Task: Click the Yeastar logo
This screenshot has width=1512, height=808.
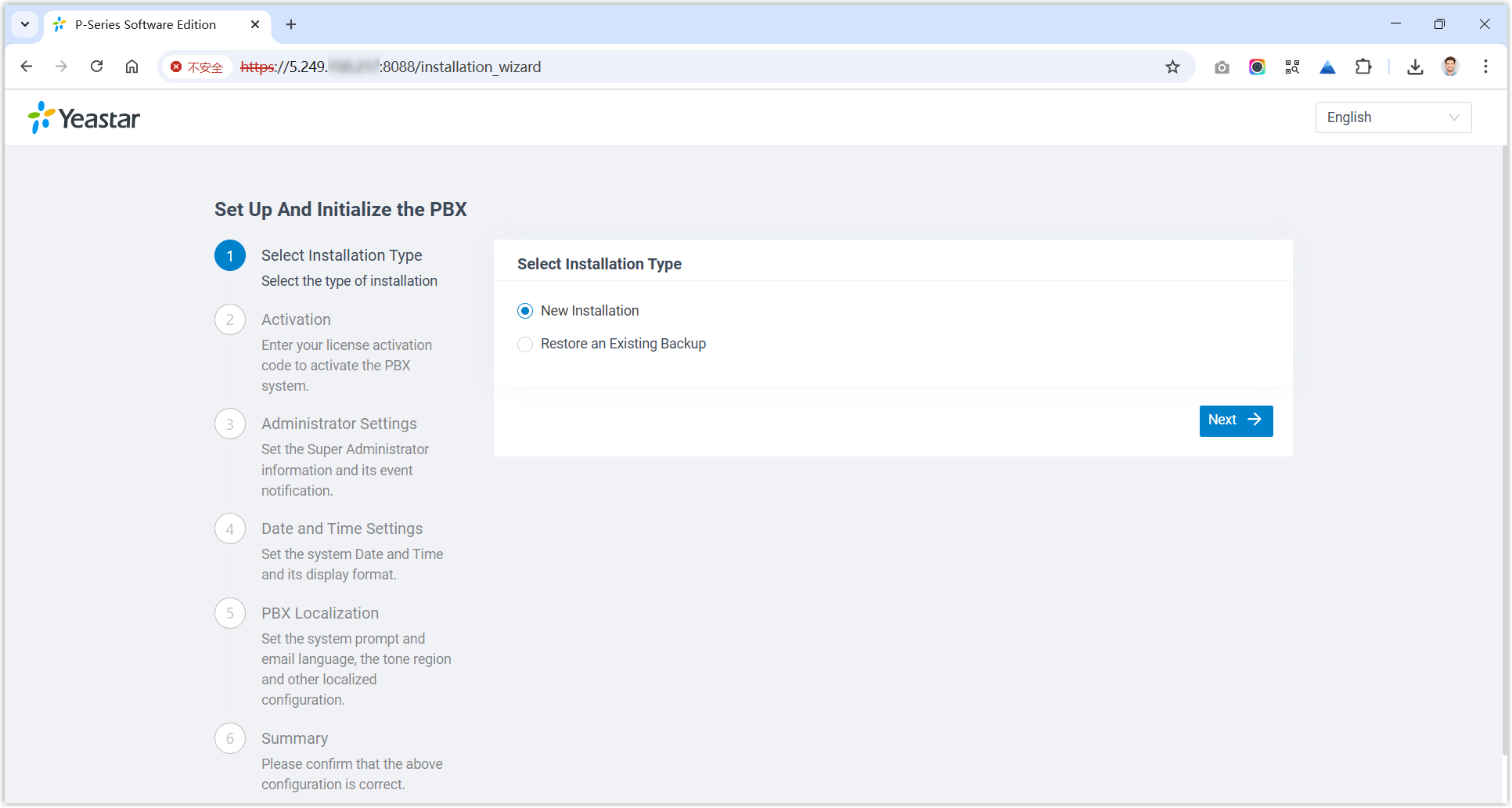Action: pos(84,118)
